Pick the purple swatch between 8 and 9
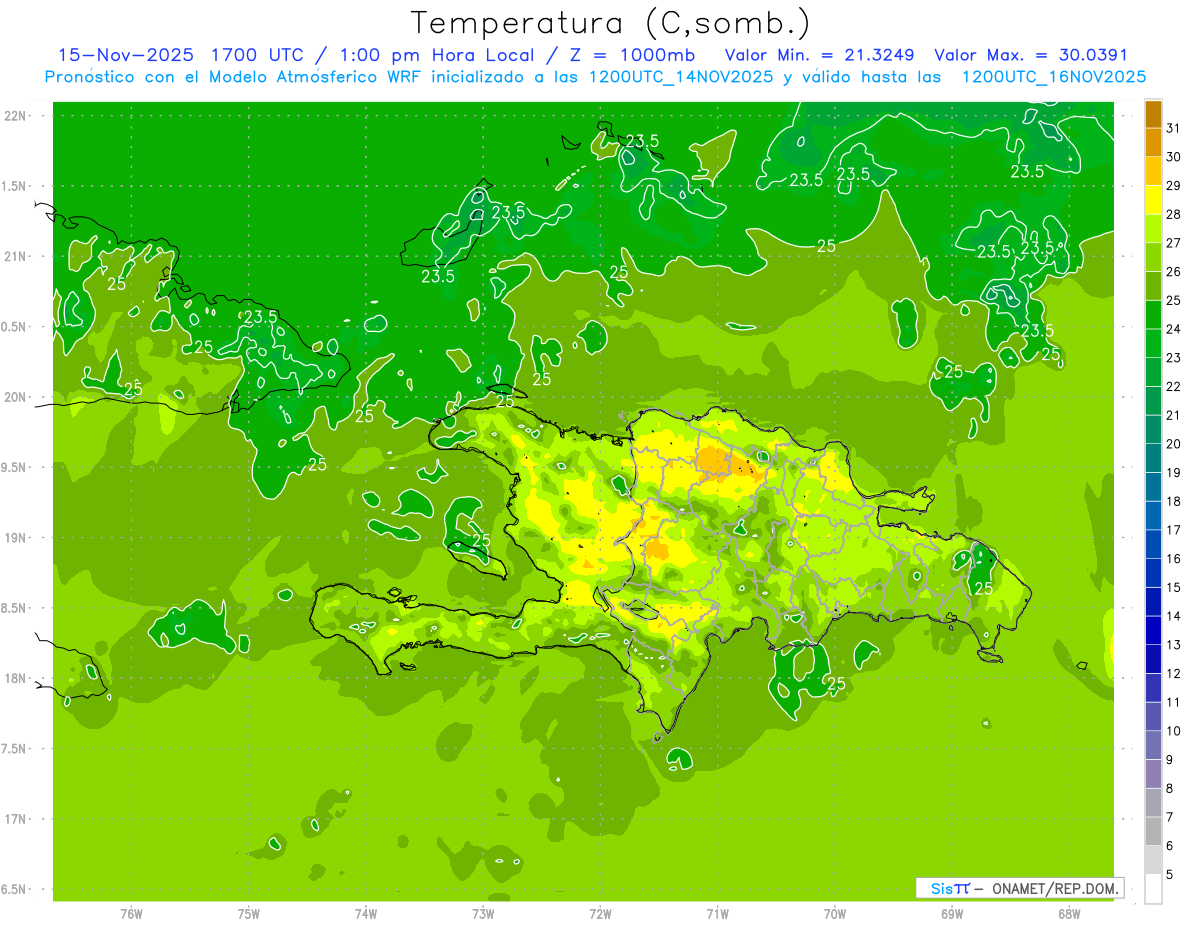This screenshot has height=927, width=1200. tap(1153, 774)
